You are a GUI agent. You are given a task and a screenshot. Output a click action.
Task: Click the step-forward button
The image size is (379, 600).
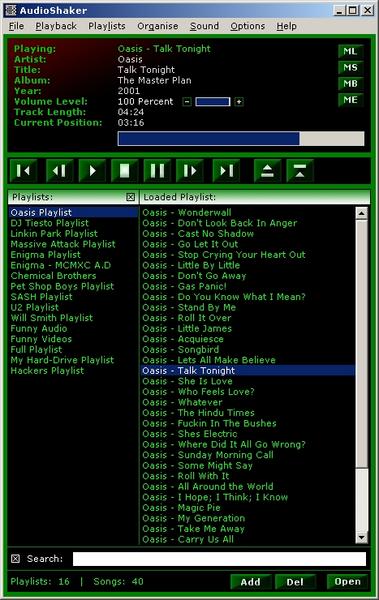(x=190, y=171)
